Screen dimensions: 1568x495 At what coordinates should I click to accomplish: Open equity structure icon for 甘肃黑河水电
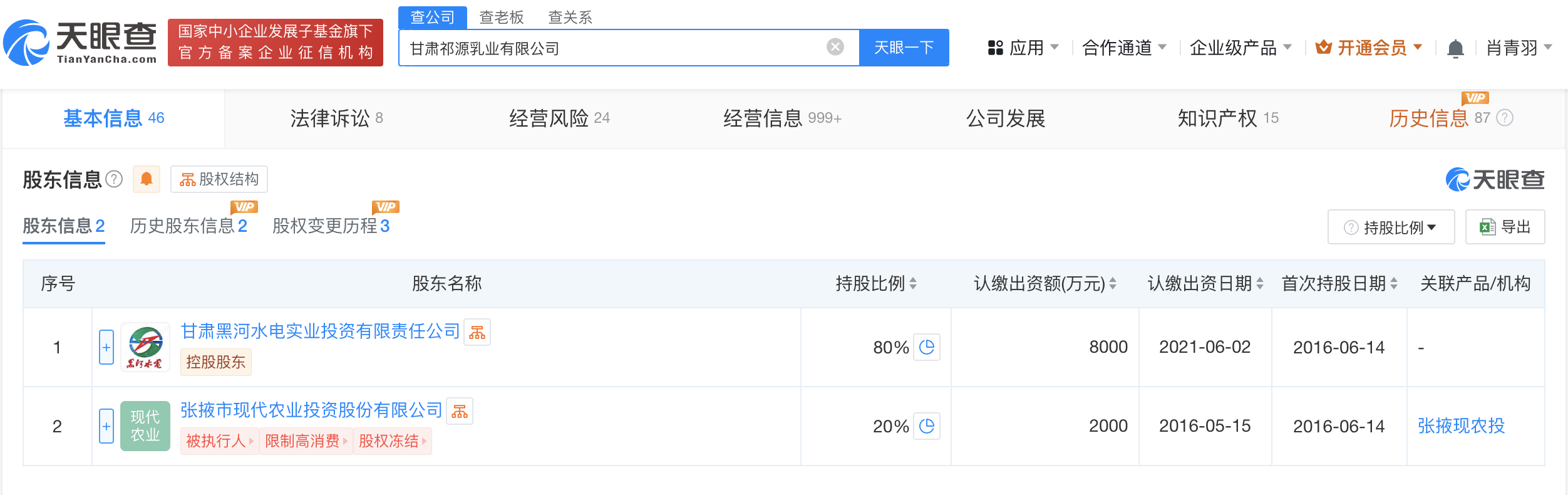coord(477,332)
